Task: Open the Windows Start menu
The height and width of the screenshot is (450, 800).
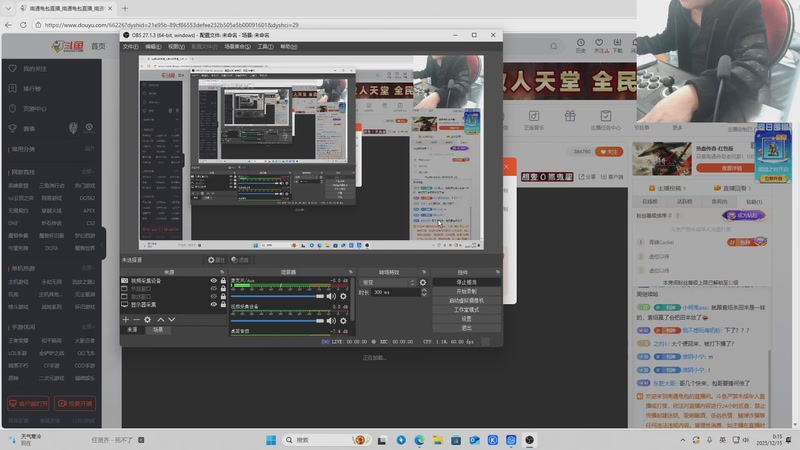Action: 271,440
